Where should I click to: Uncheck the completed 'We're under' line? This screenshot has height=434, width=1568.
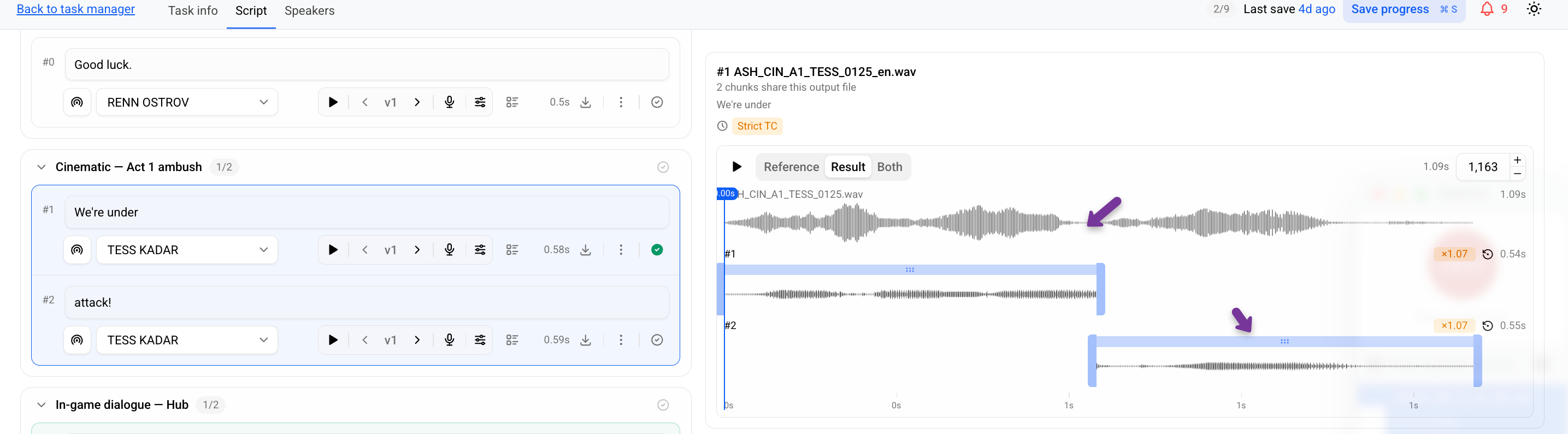tap(657, 250)
